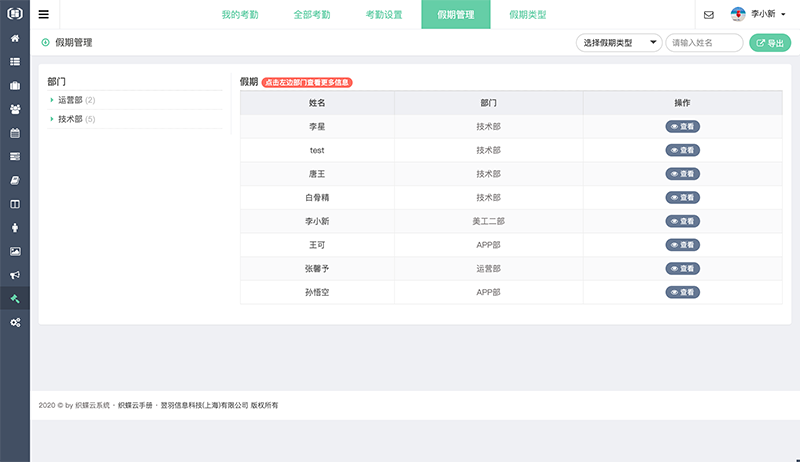Toggle the hamburger menu icon
The image size is (800, 462).
pyautogui.click(x=44, y=14)
